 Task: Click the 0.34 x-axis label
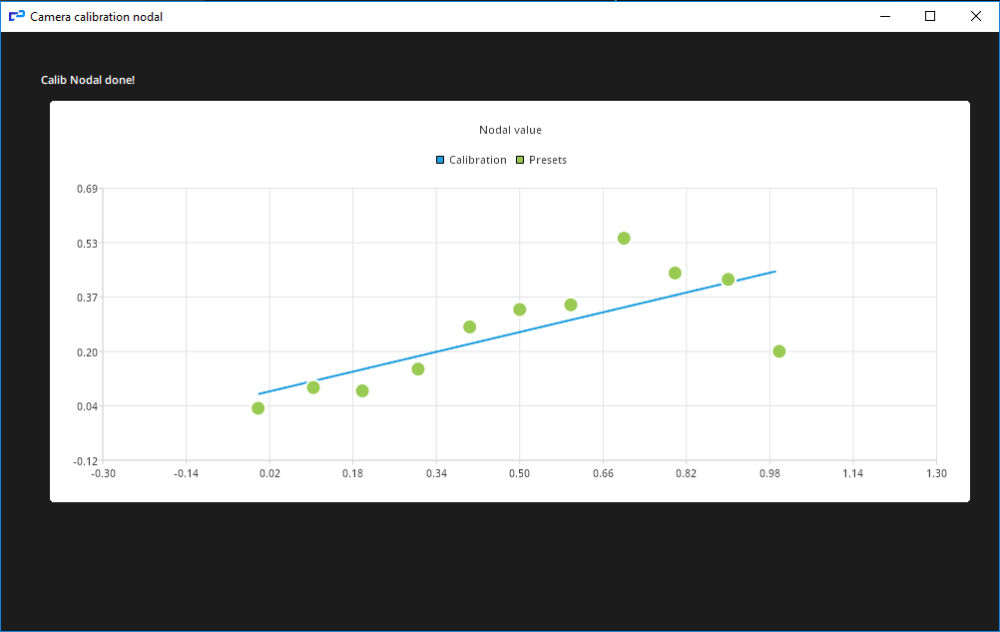[436, 473]
